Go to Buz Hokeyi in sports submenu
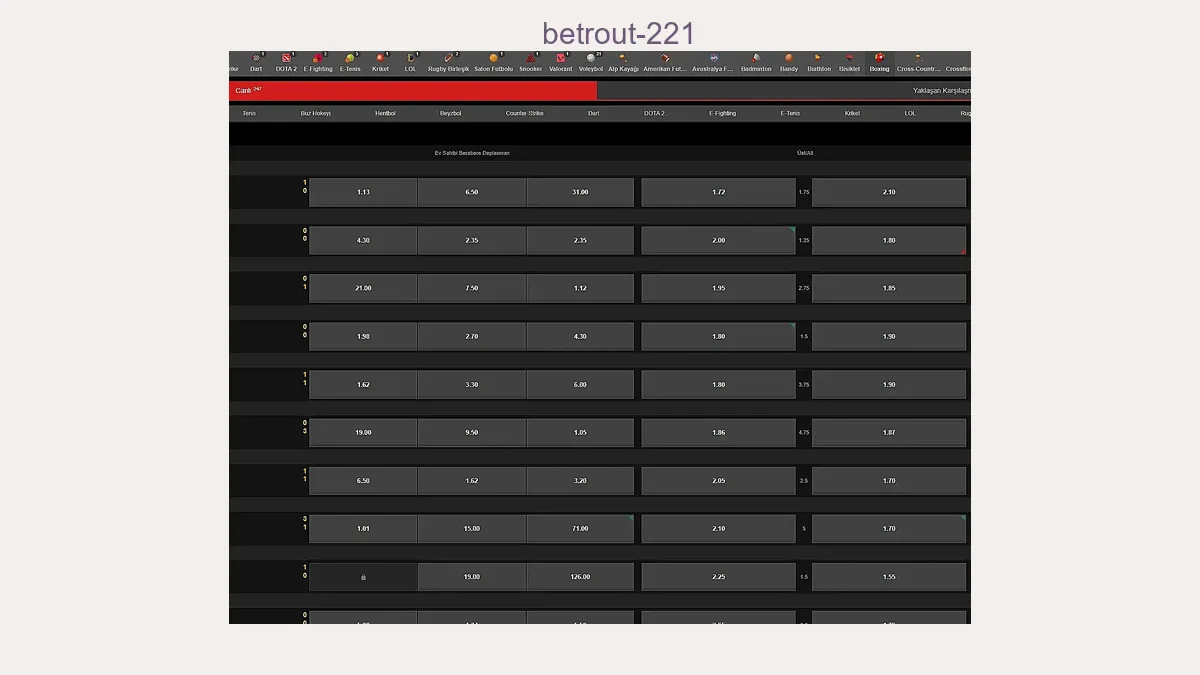The image size is (1200, 675). point(315,114)
